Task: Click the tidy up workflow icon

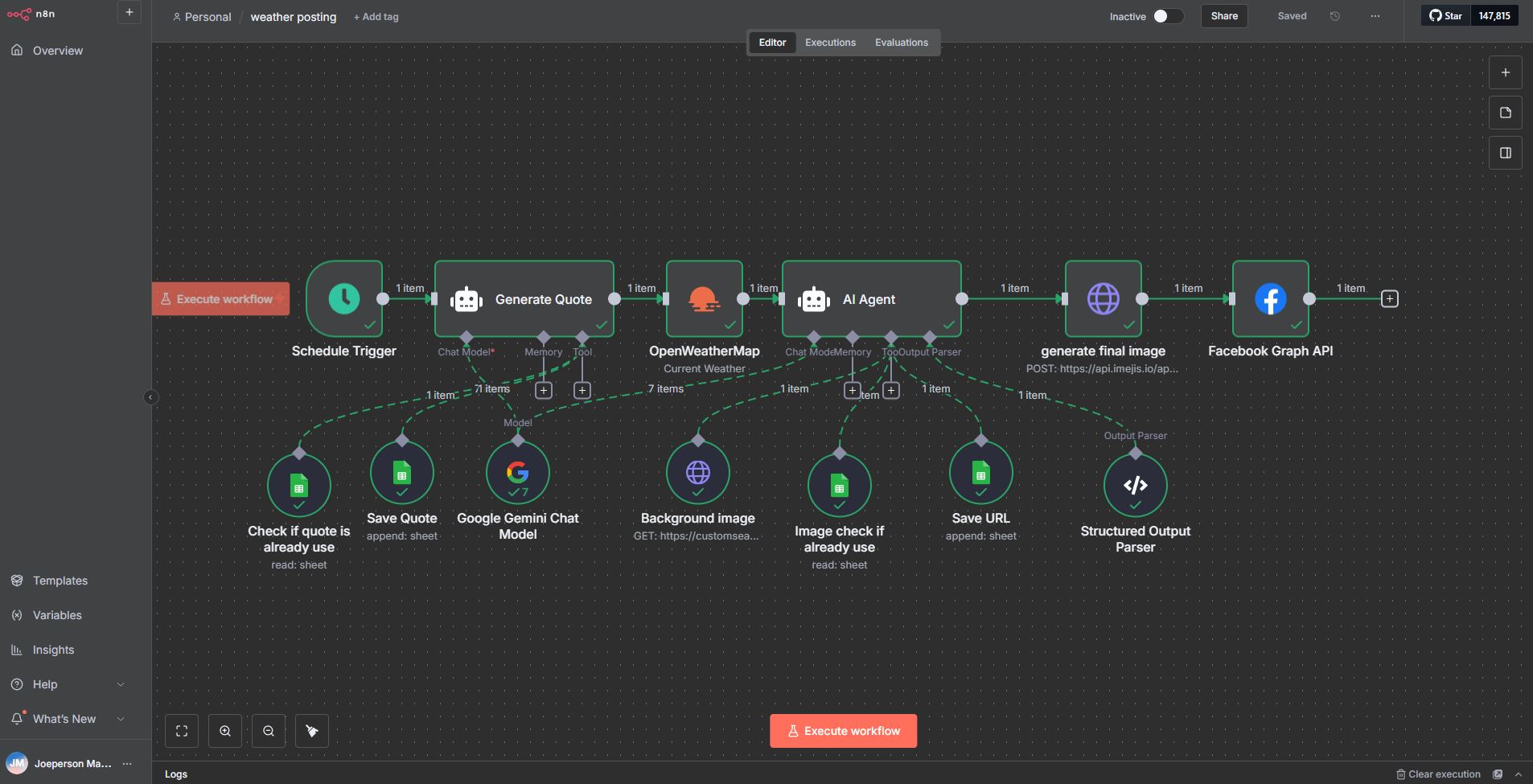Action: pos(312,731)
